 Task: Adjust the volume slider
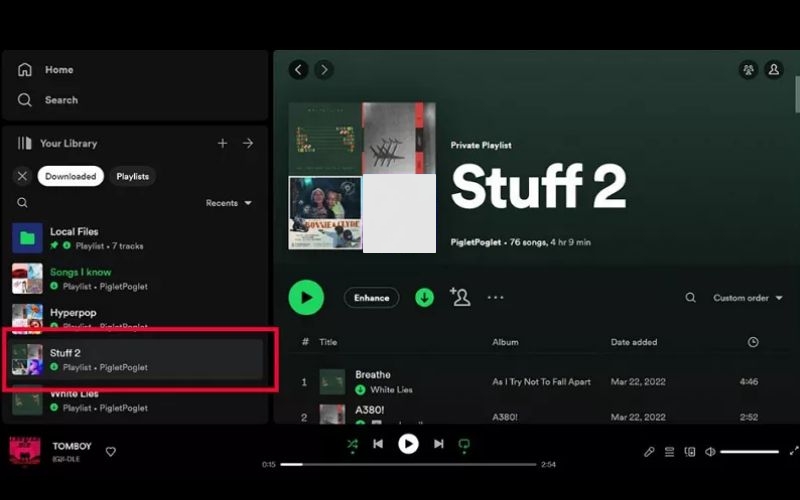(749, 452)
